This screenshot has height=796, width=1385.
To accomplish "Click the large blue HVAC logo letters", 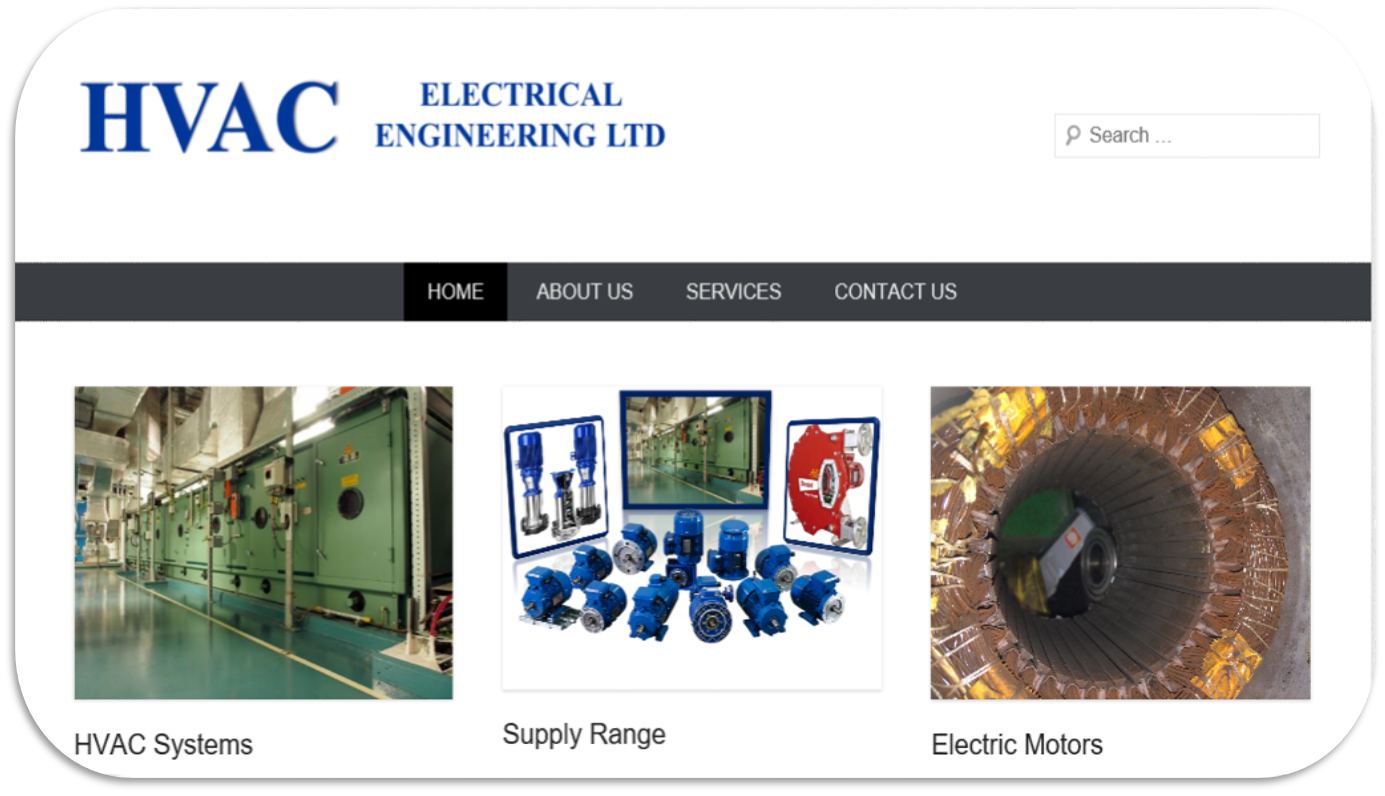I will 209,117.
